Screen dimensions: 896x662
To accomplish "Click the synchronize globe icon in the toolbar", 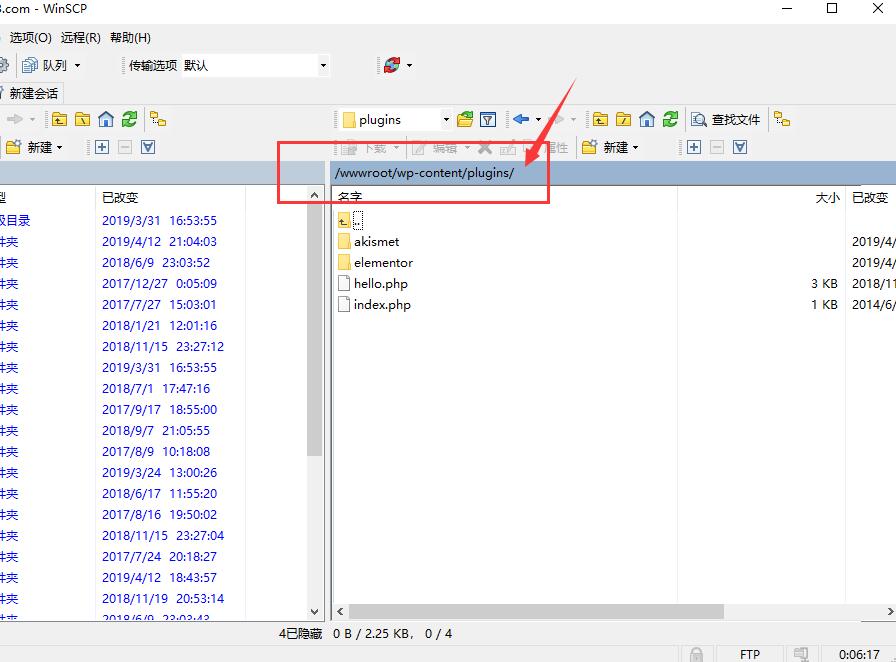I will pyautogui.click(x=392, y=65).
